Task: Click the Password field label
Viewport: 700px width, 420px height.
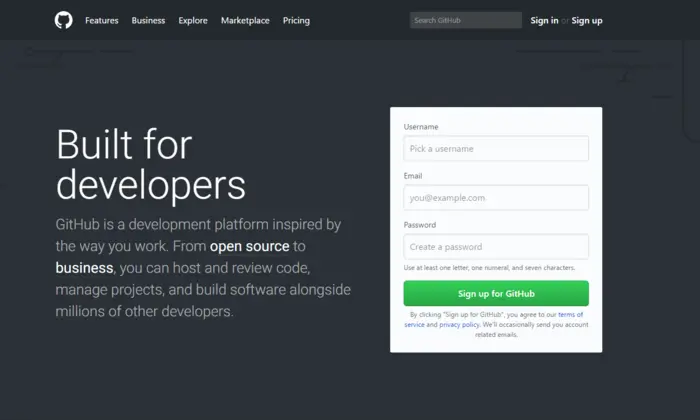Action: click(420, 225)
